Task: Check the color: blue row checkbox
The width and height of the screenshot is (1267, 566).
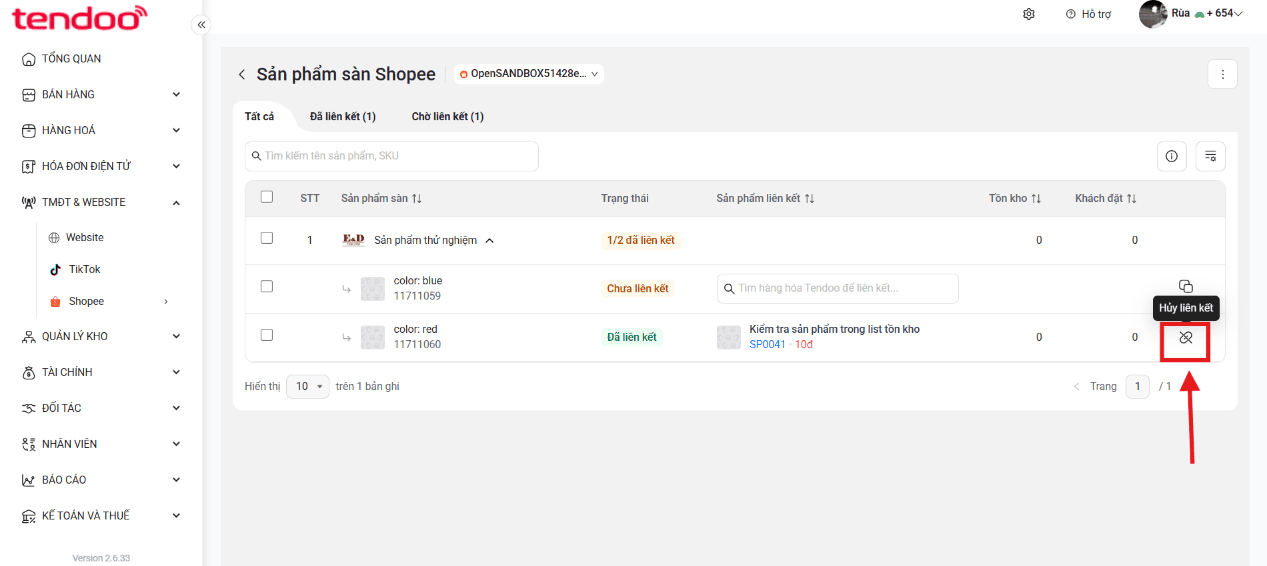Action: click(267, 286)
